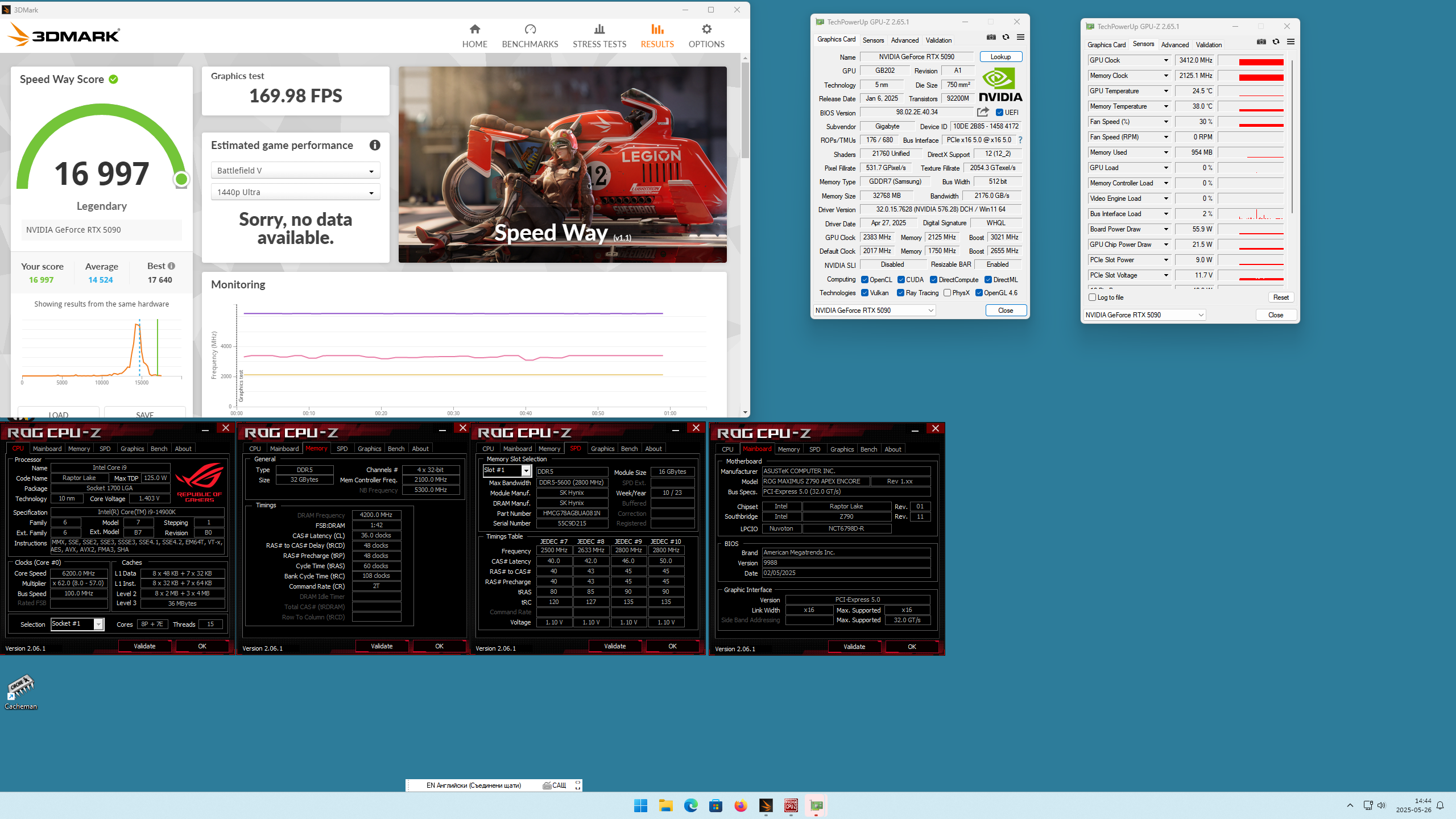Open the hamburger menu in the GPU-Z Sensors window
Viewport: 1456px width, 819px height.
click(x=1290, y=42)
